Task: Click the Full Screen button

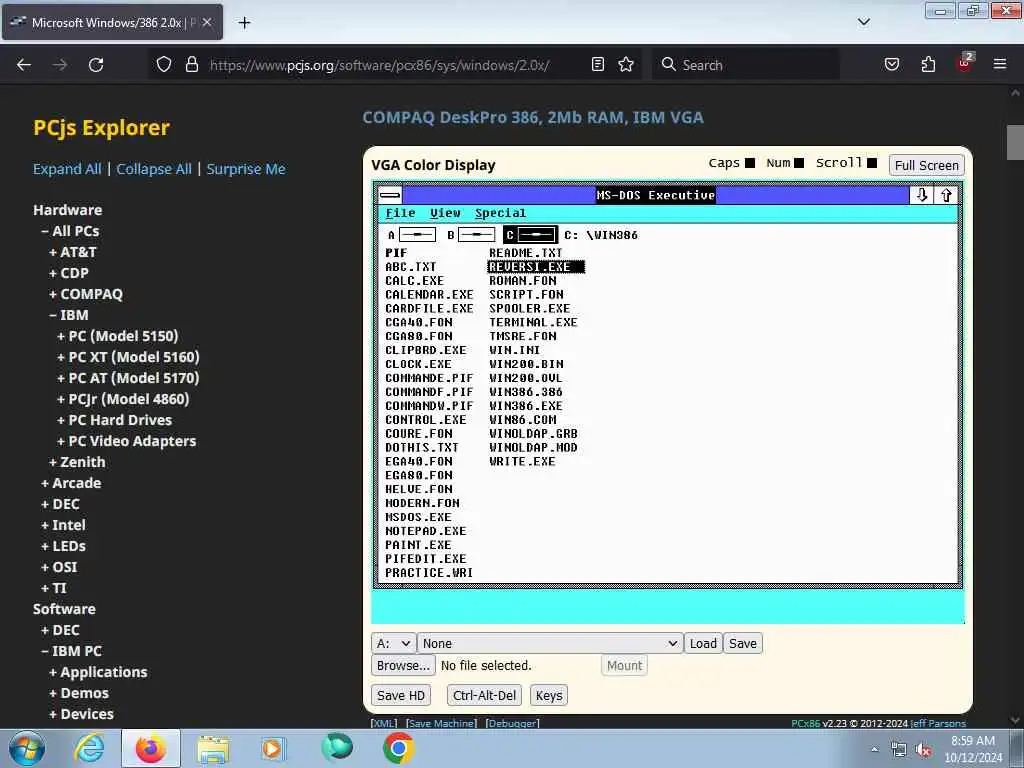Action: pyautogui.click(x=927, y=165)
